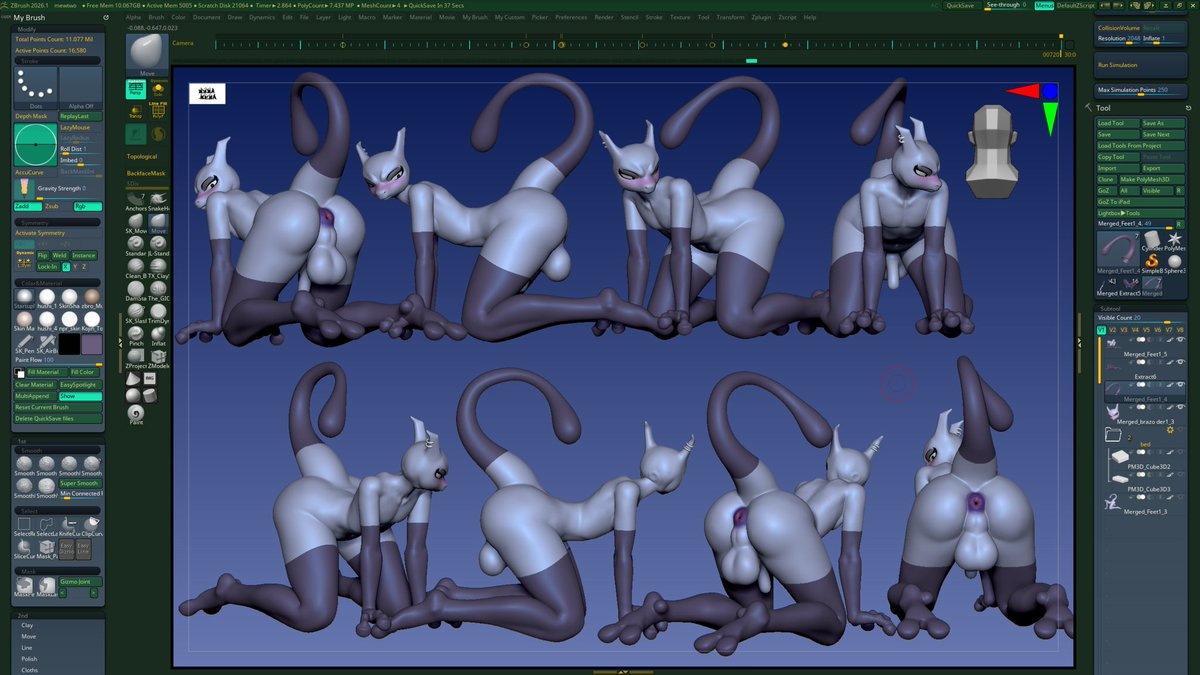The height and width of the screenshot is (675, 1200).
Task: Select the SliceCurve brush
Action: [24, 548]
